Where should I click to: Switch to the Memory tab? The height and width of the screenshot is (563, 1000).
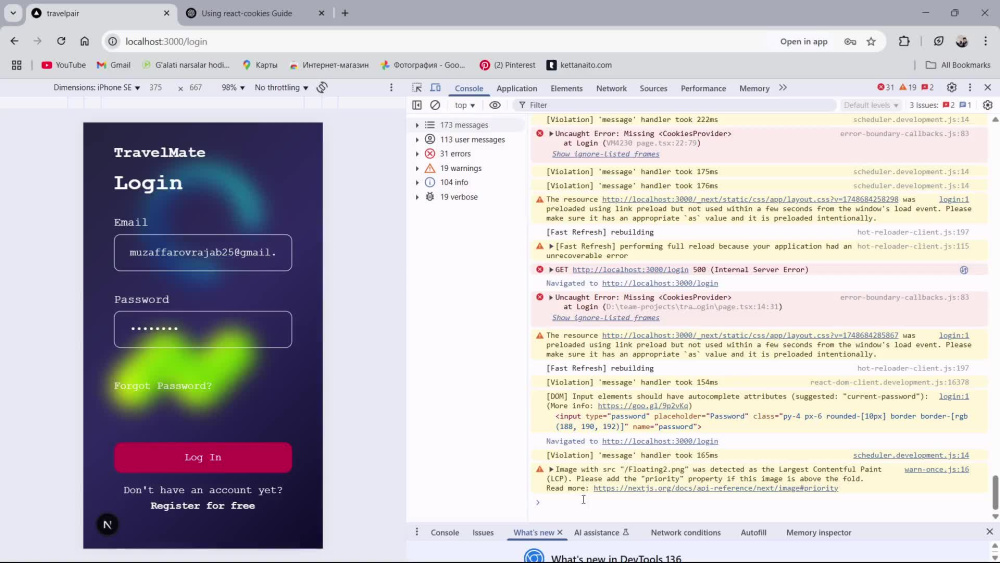coord(754,89)
